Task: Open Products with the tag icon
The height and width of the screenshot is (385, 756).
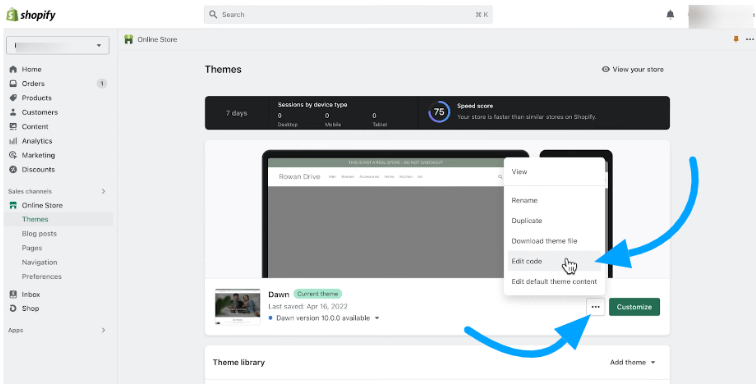Action: coord(13,98)
